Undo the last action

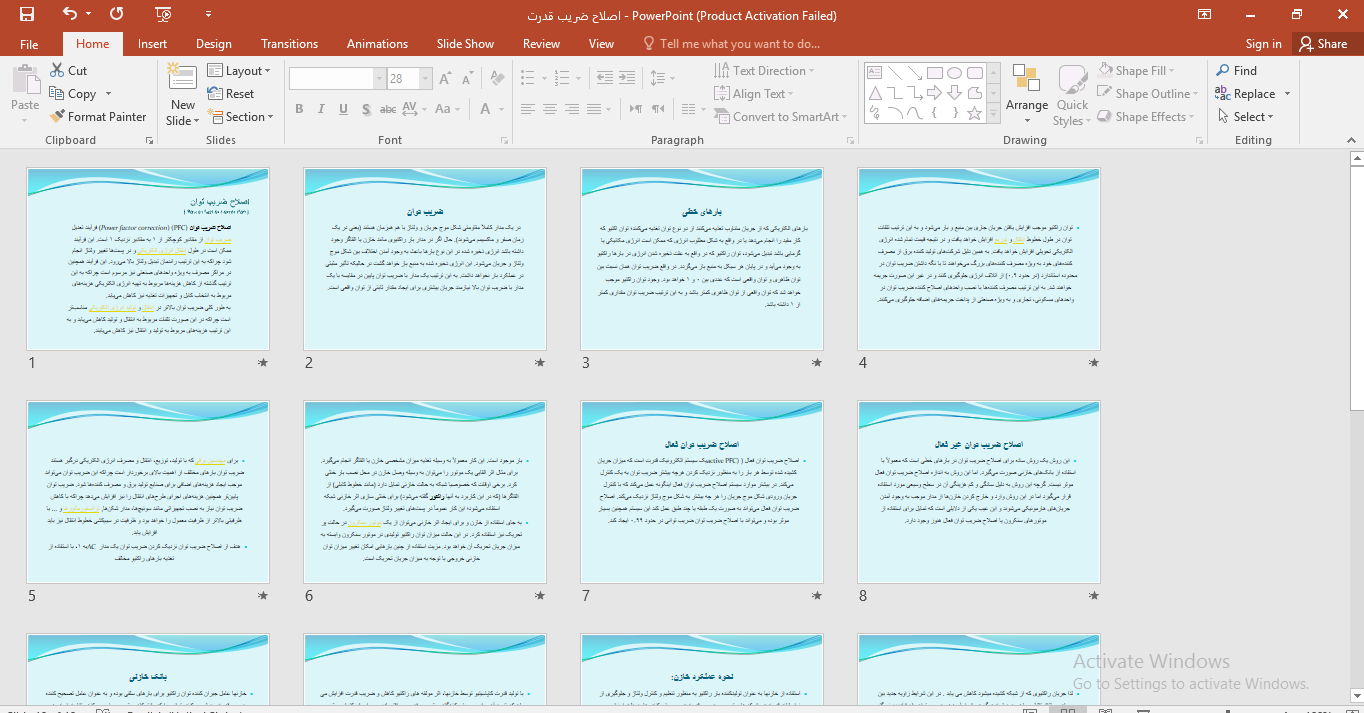pyautogui.click(x=69, y=15)
